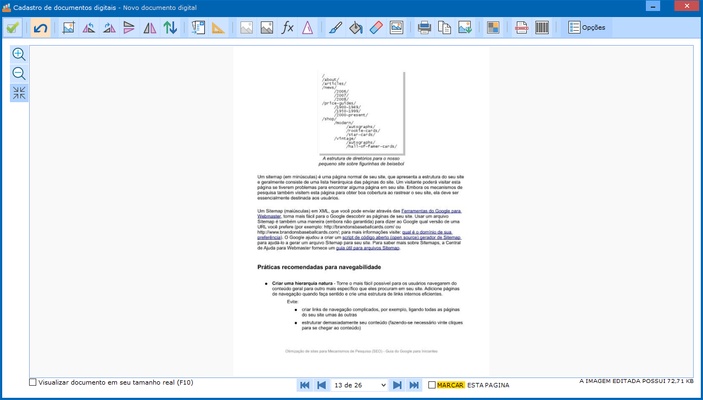The height and width of the screenshot is (400, 703).
Task: Select the paint bucket fill tool
Action: point(355,27)
